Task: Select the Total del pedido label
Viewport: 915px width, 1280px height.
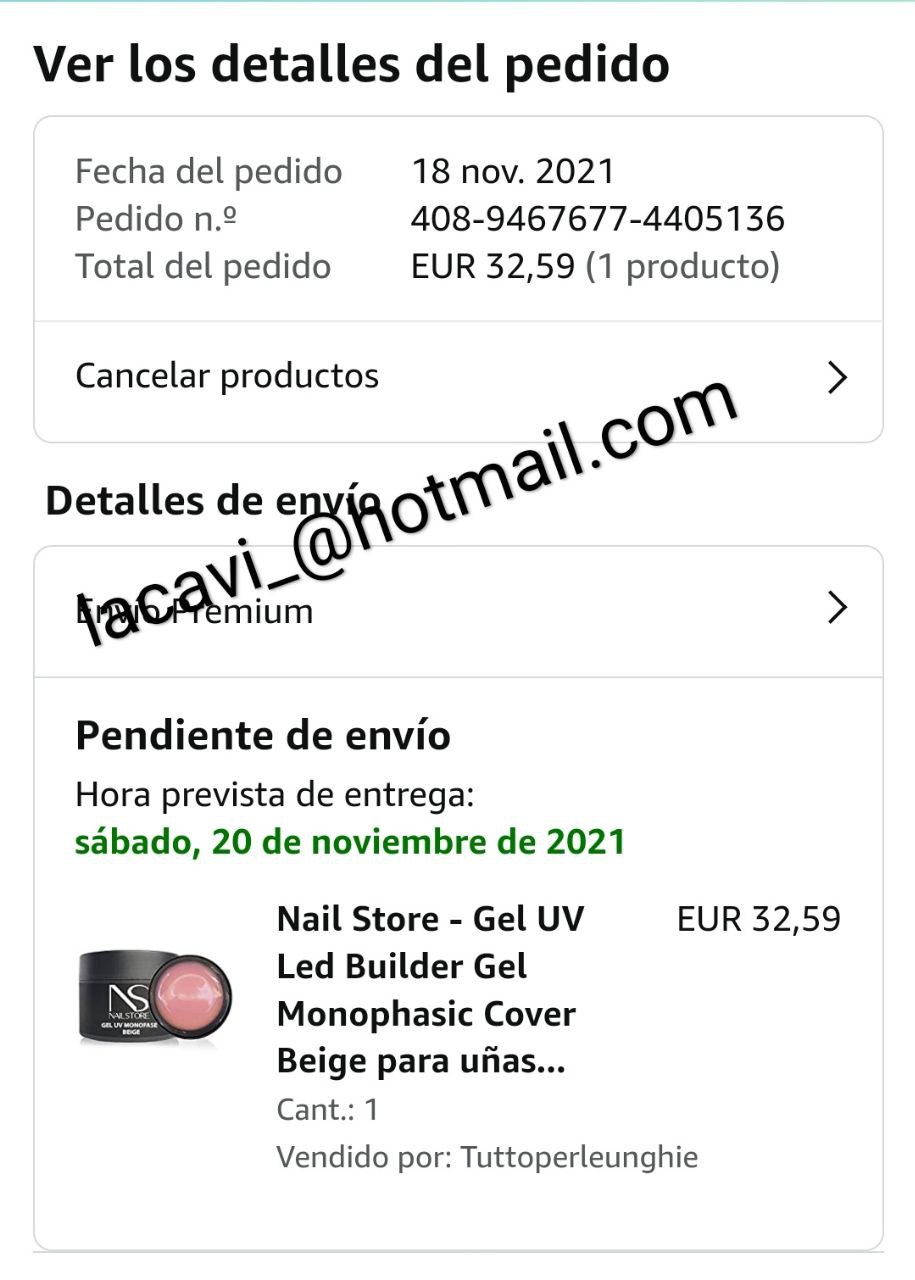Action: pyautogui.click(x=203, y=267)
